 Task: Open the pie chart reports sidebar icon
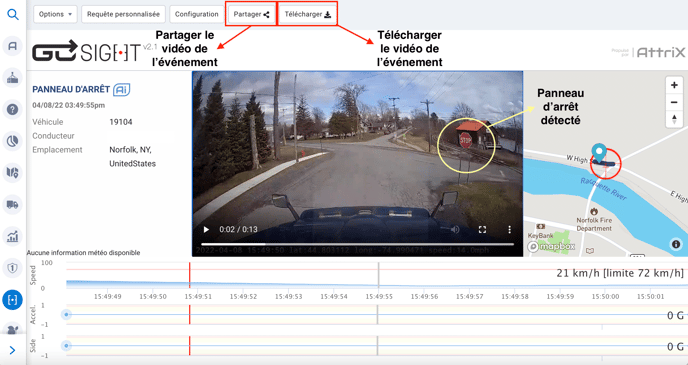pos(13,141)
